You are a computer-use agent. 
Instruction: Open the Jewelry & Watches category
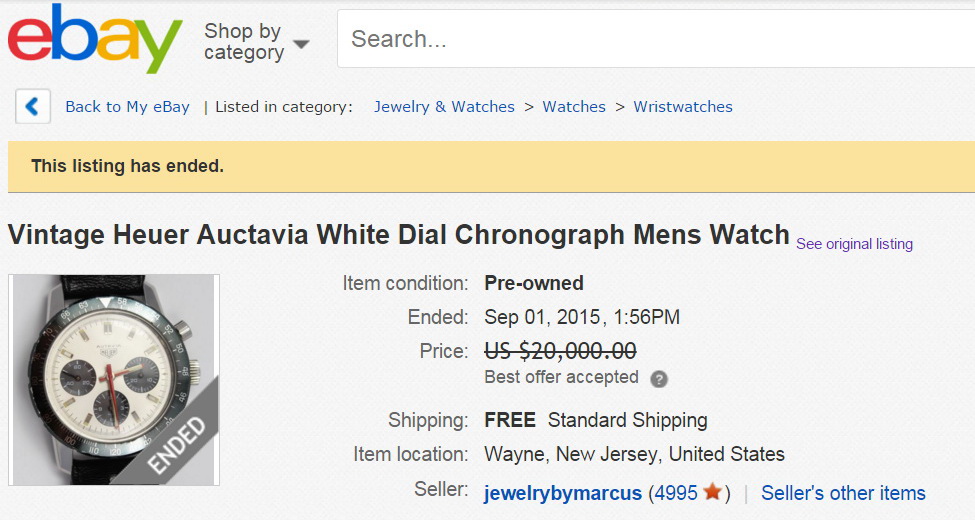(444, 107)
